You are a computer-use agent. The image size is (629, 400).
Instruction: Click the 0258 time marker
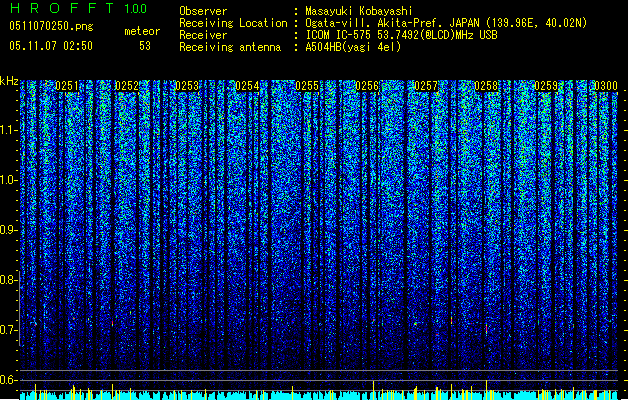point(486,86)
